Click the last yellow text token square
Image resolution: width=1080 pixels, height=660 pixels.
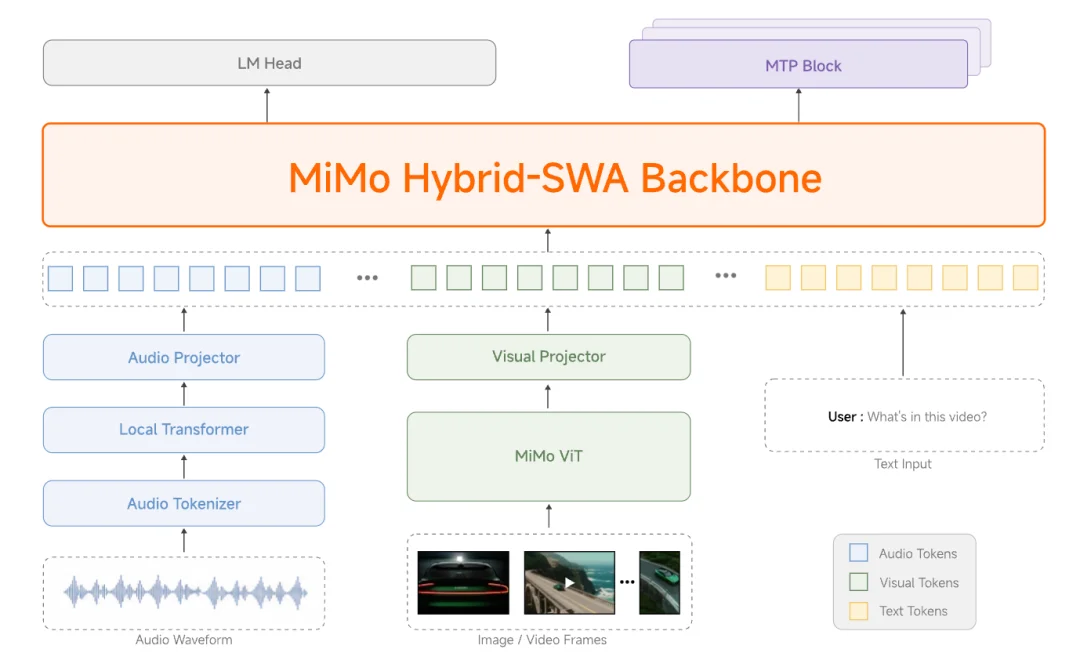(1025, 278)
